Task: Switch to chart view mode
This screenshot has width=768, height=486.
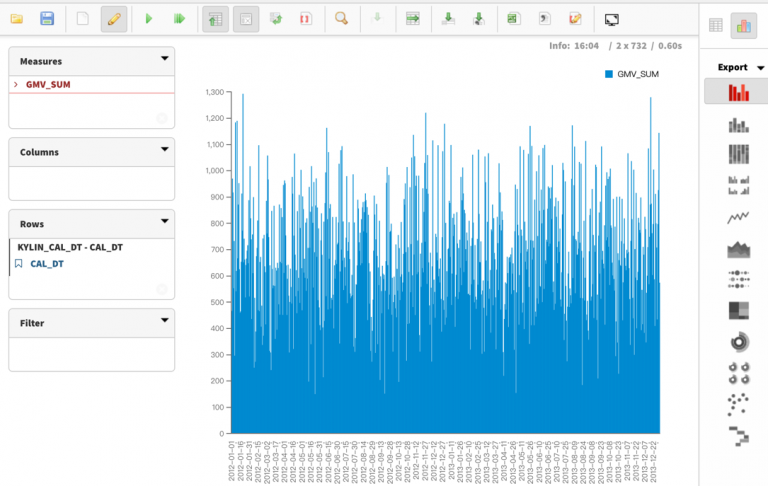Action: point(743,26)
